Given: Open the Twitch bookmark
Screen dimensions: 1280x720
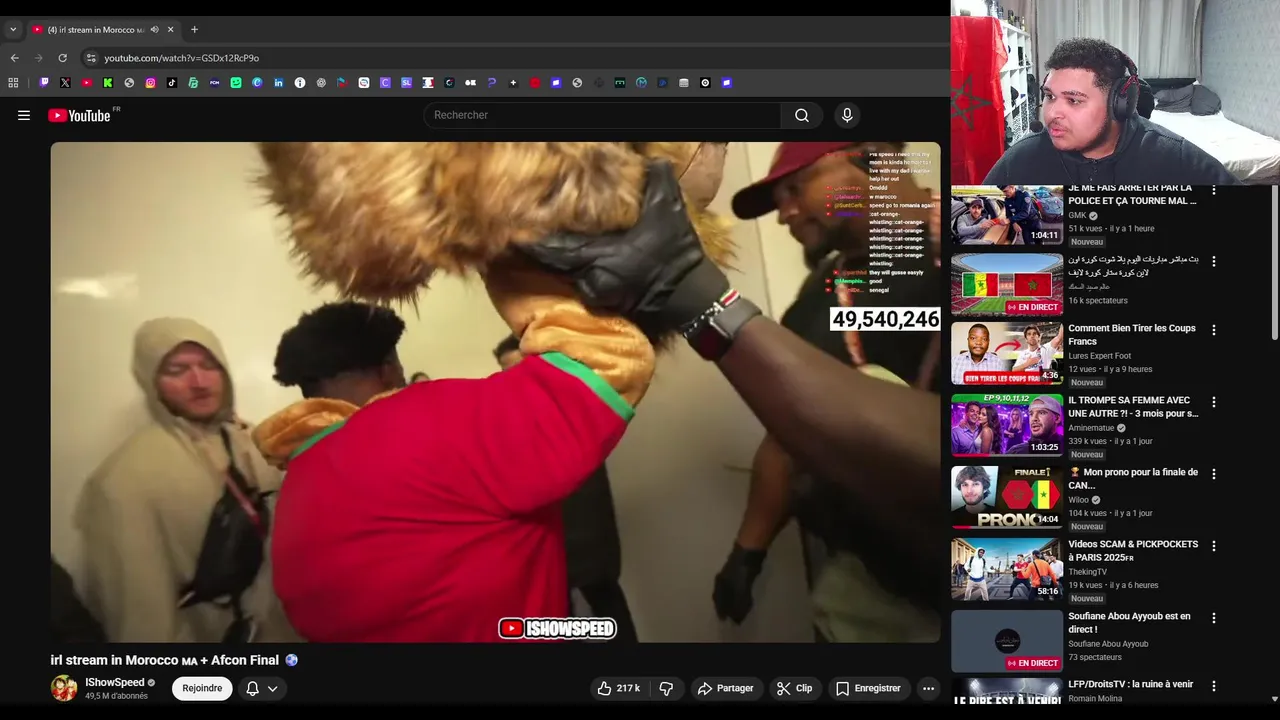Looking at the screenshot, I should click(x=44, y=83).
